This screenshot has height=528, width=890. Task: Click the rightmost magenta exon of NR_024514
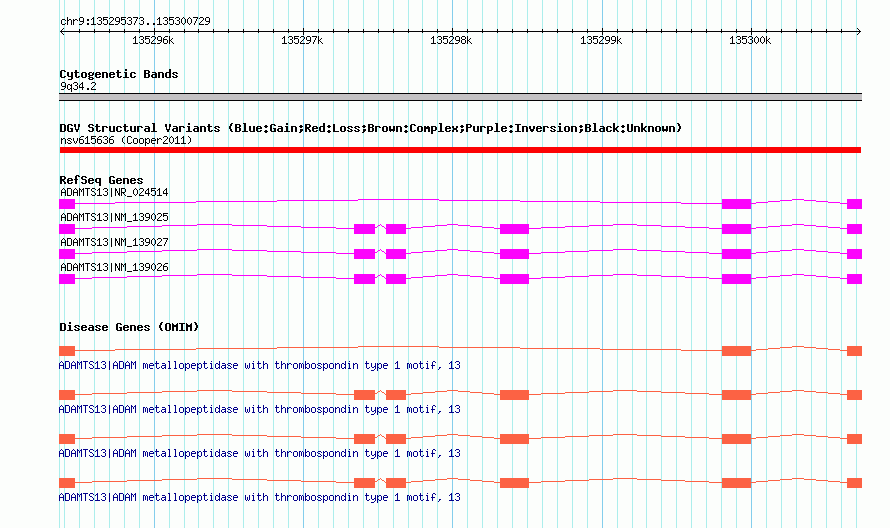[x=854, y=204]
